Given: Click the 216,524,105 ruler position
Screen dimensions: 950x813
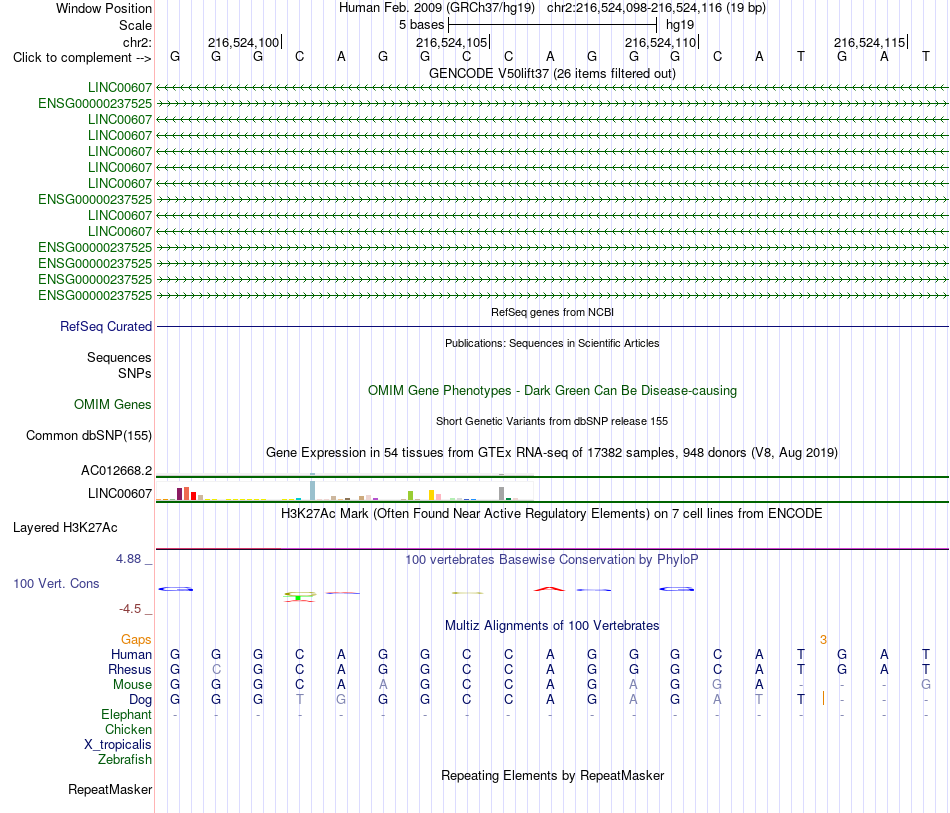Looking at the screenshot, I should click(451, 42).
